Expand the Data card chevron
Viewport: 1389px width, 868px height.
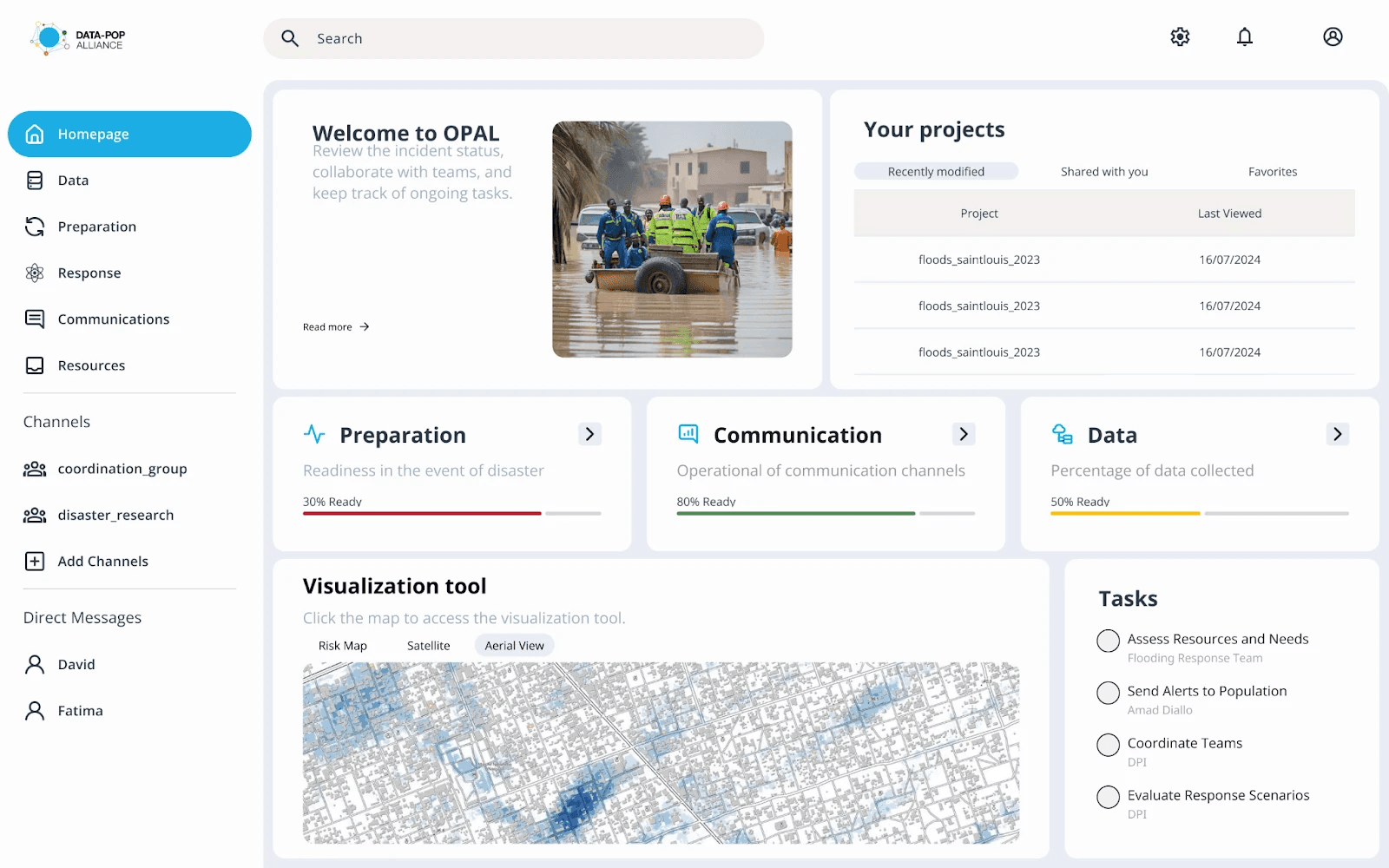[1338, 434]
